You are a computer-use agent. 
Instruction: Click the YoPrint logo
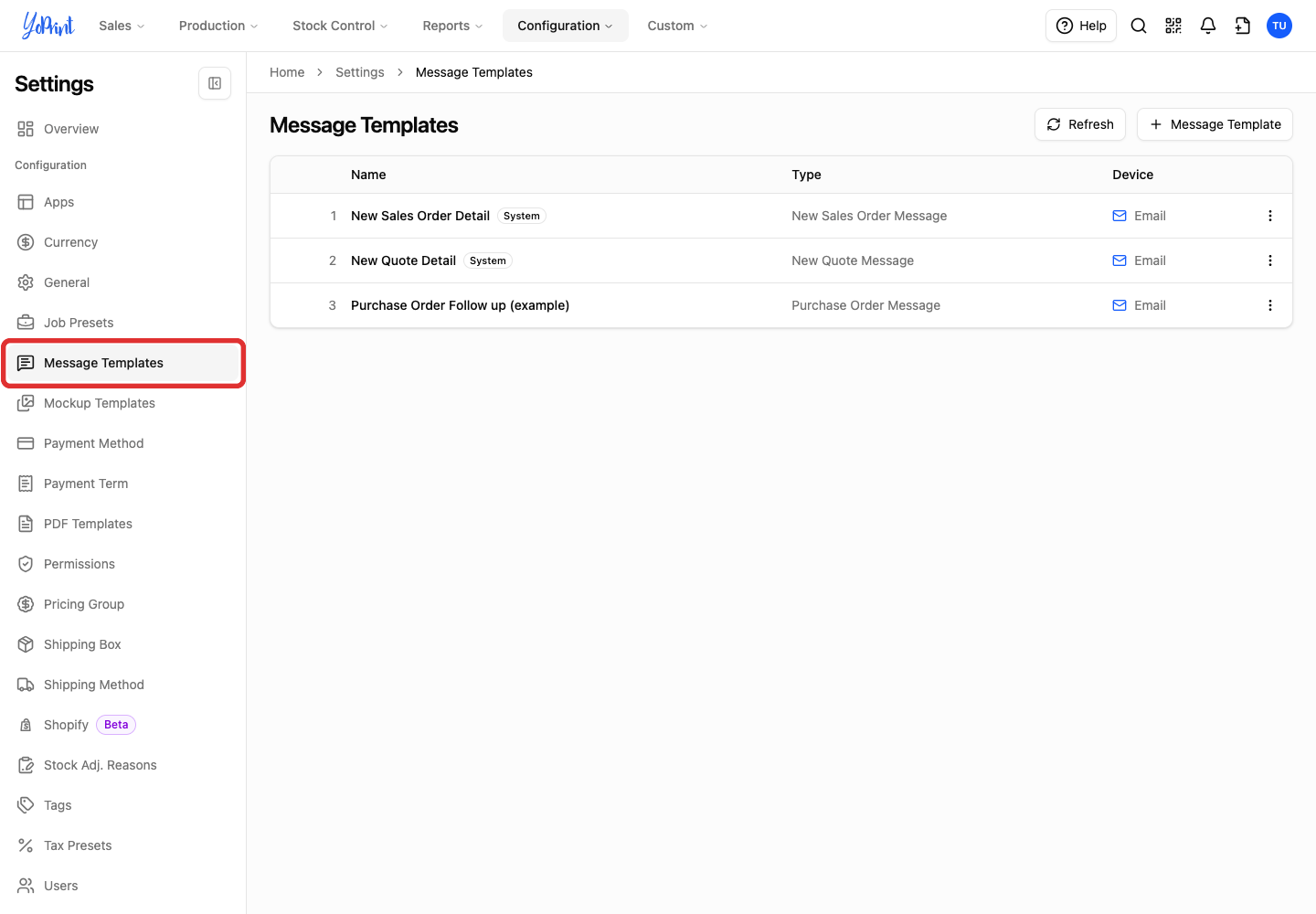click(48, 26)
